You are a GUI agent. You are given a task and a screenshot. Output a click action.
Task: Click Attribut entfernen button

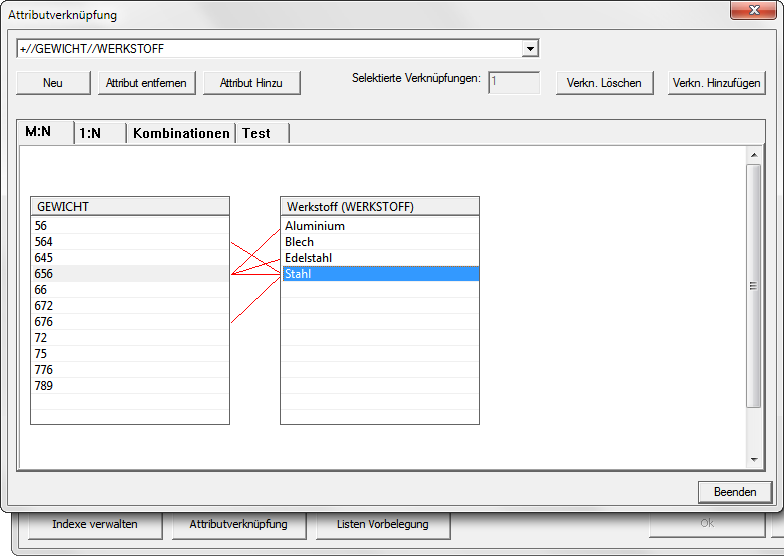pos(146,83)
